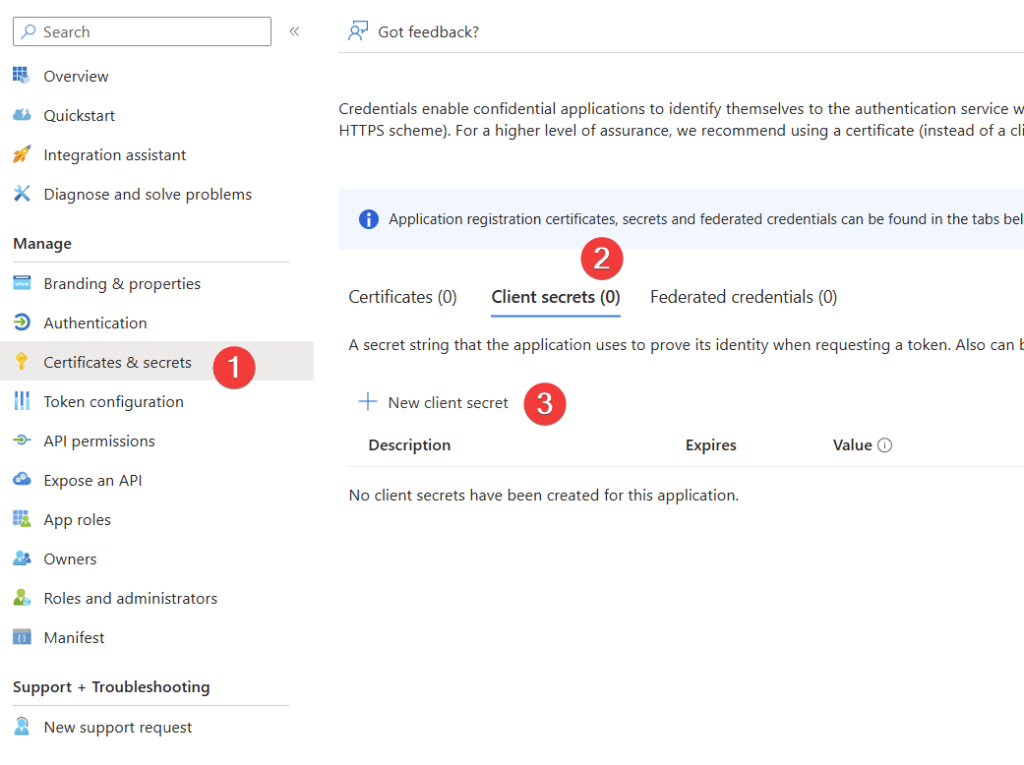Collapse the sidebar with double chevron
The image size is (1024, 765).
point(294,31)
